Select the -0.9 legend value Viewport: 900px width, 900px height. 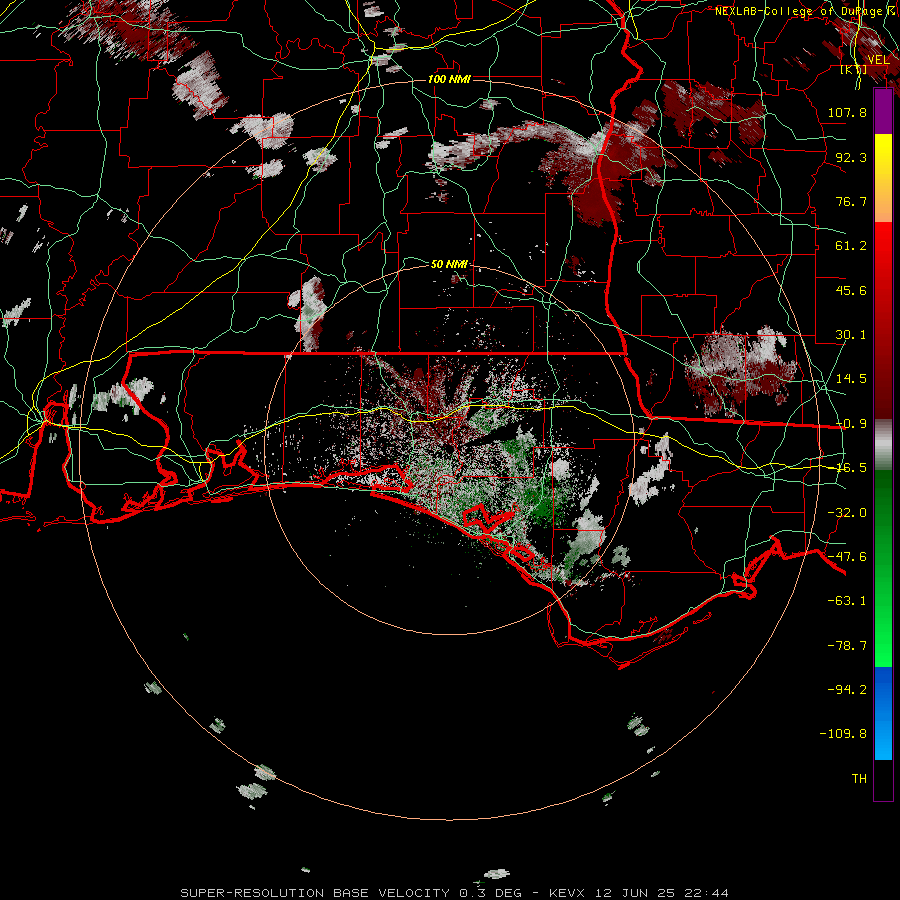(x=851, y=424)
